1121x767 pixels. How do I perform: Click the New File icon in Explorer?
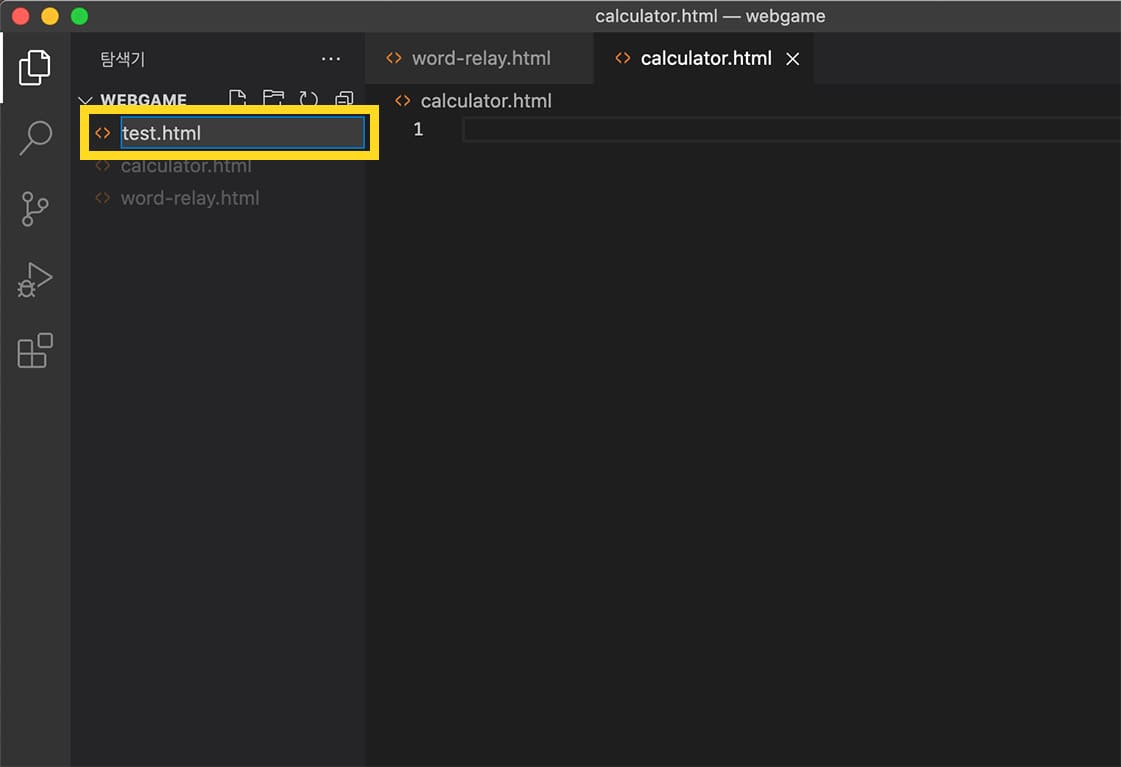(x=238, y=99)
